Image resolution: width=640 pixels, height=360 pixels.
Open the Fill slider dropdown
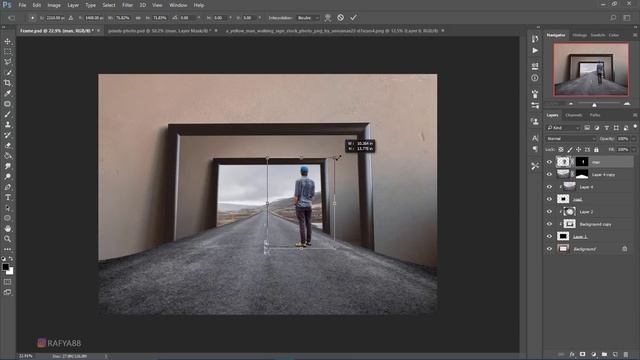[634, 150]
